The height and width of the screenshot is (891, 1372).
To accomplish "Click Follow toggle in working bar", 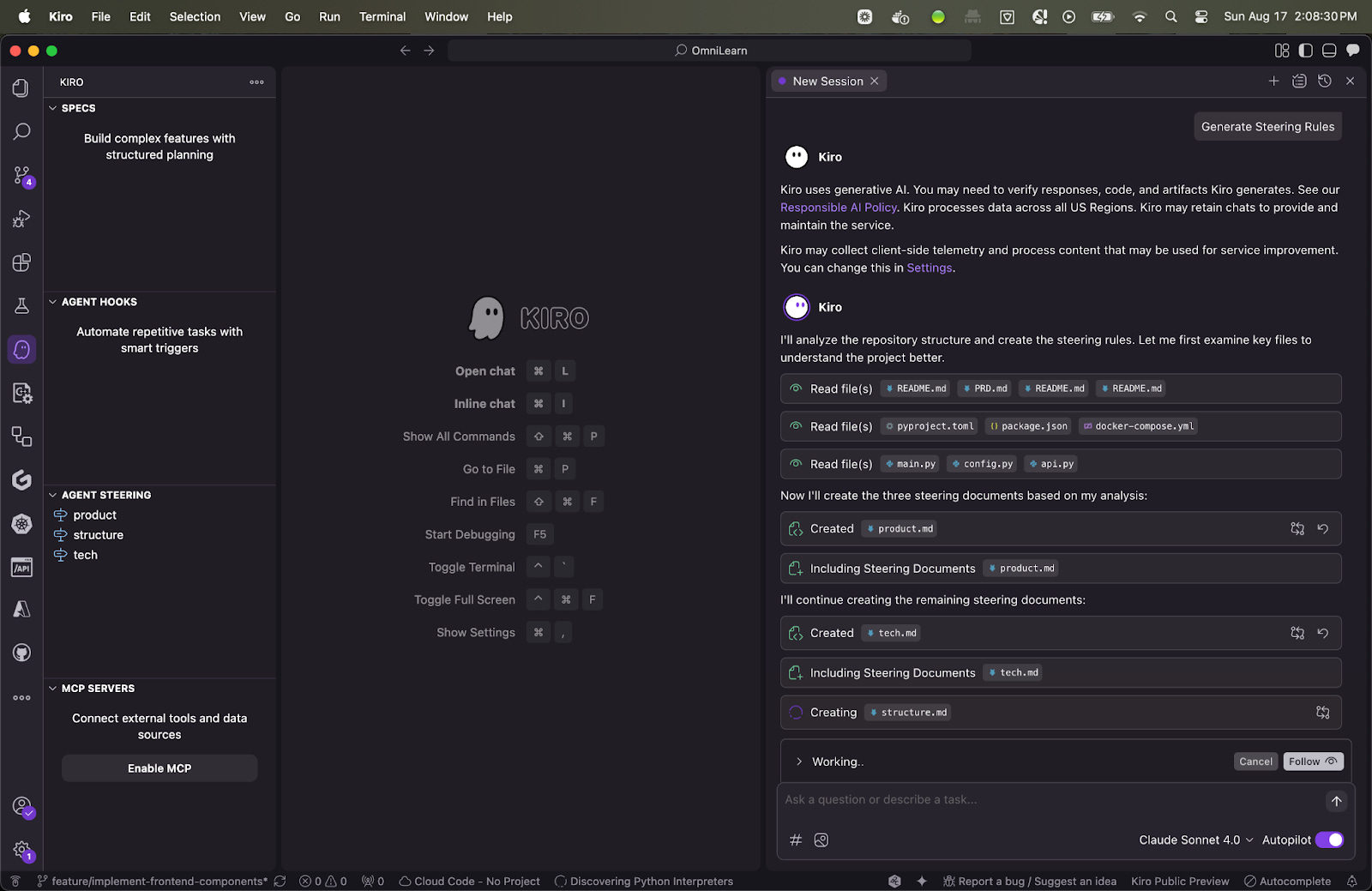I will (1313, 762).
